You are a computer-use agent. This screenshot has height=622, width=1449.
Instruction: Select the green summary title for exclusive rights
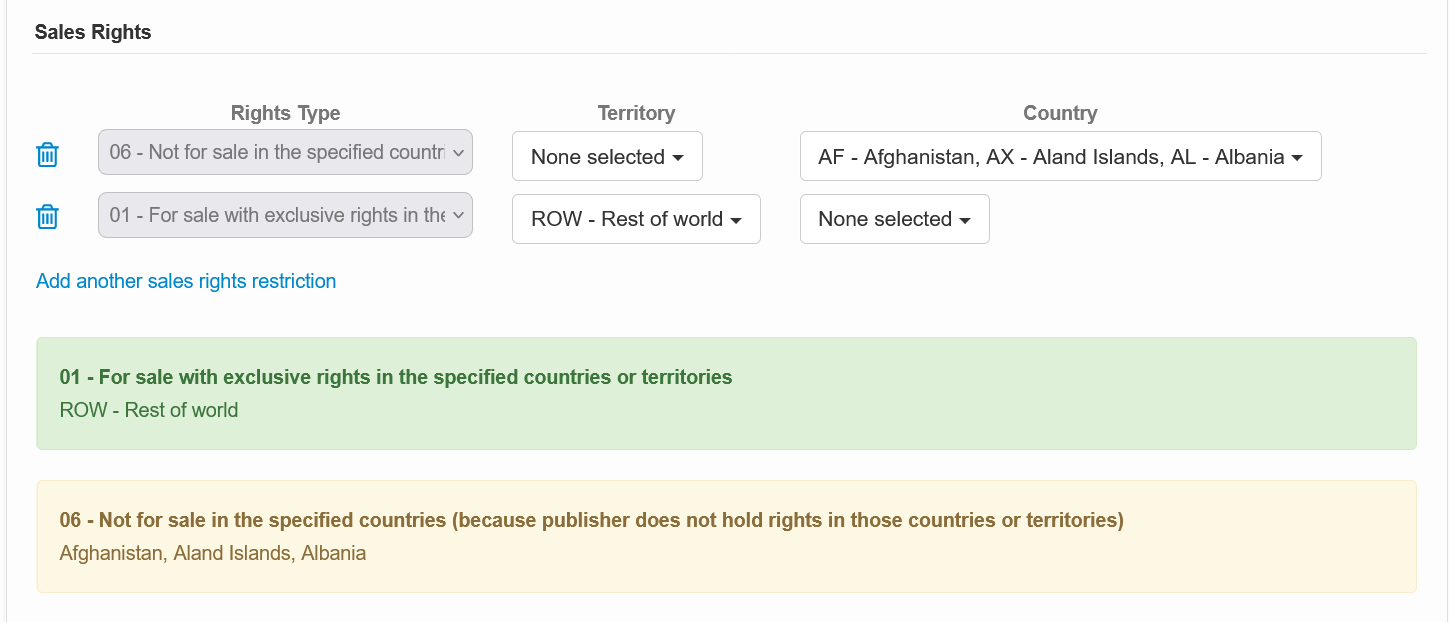click(x=396, y=377)
